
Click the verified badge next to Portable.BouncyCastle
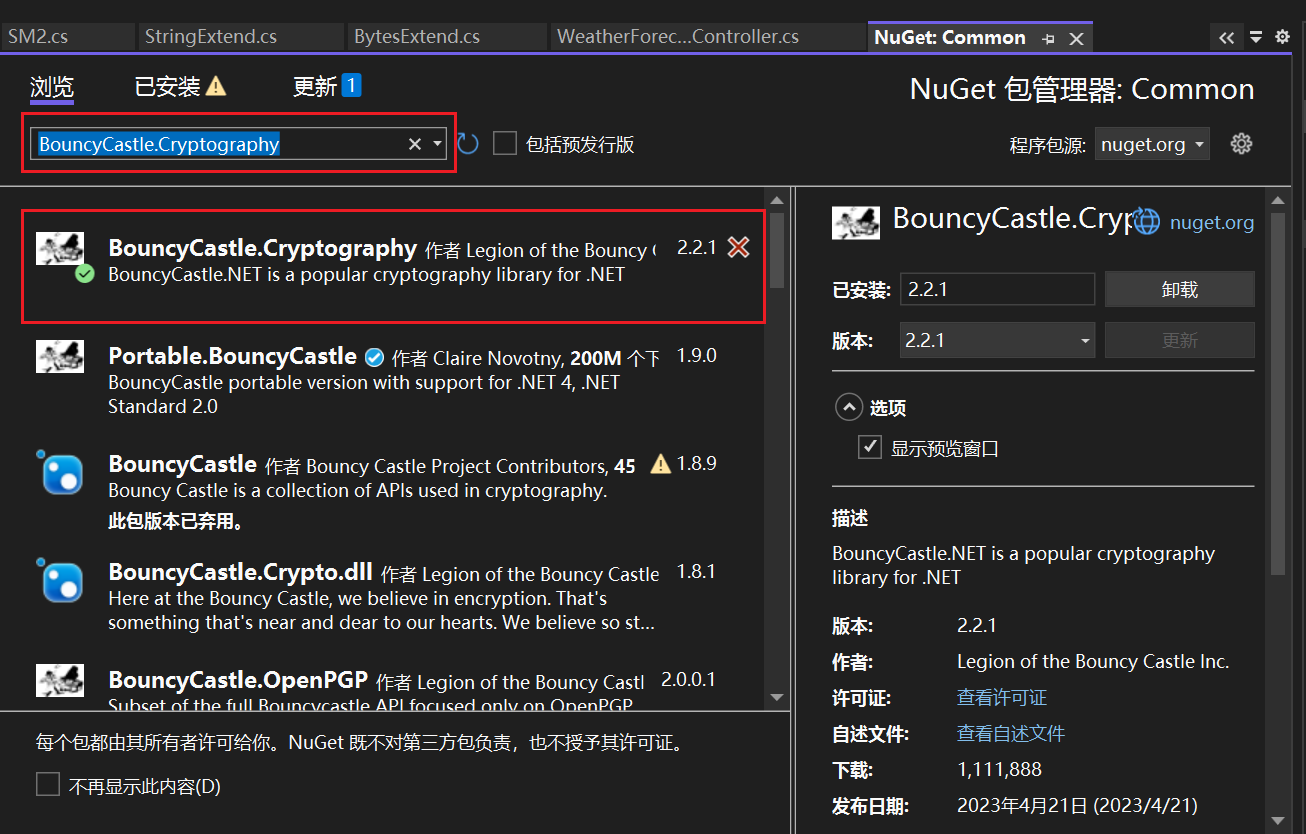374,357
